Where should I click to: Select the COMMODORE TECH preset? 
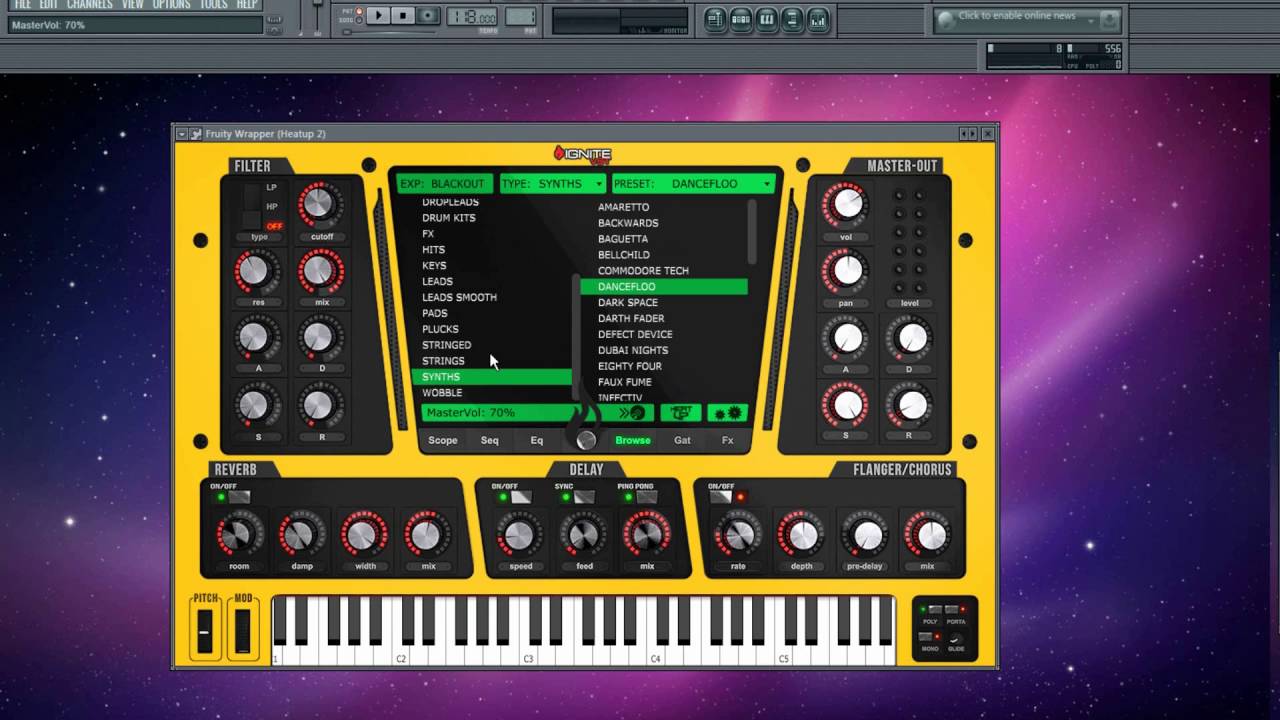point(643,271)
